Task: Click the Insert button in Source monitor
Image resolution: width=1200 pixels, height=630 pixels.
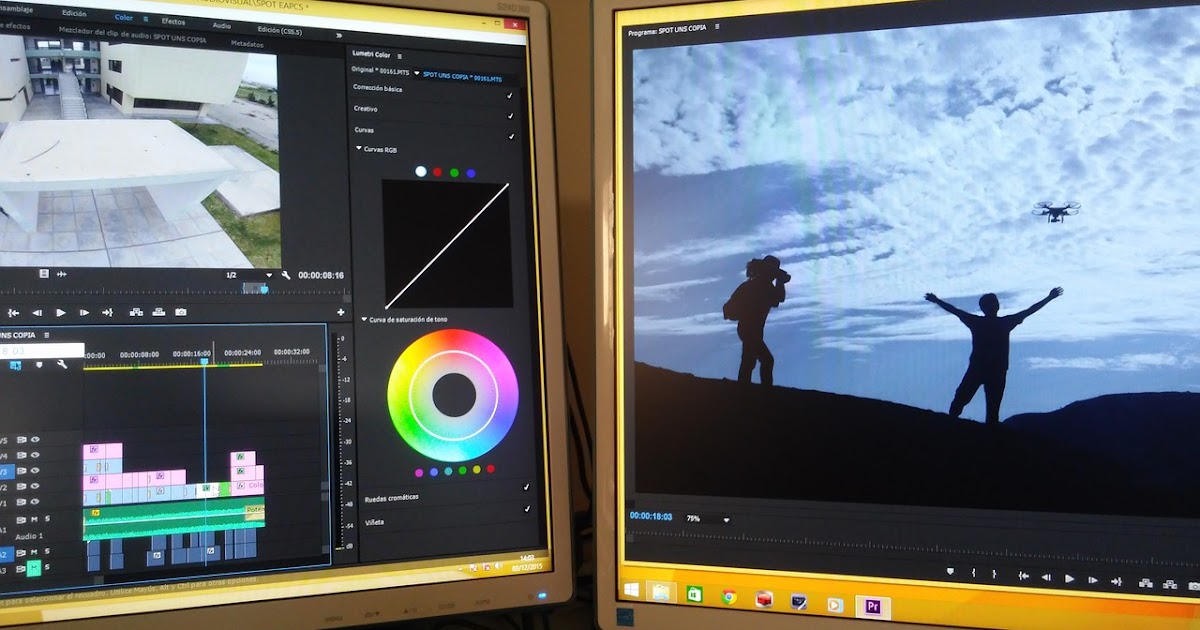Action: pyautogui.click(x=136, y=313)
